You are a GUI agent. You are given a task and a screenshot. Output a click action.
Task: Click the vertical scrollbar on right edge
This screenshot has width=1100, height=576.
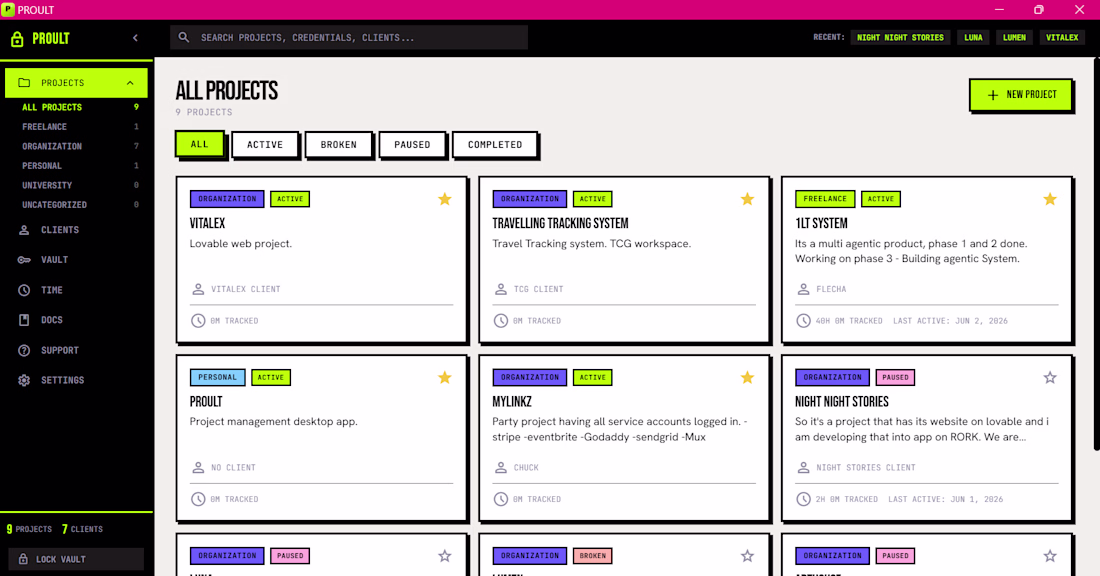[x=1096, y=253]
